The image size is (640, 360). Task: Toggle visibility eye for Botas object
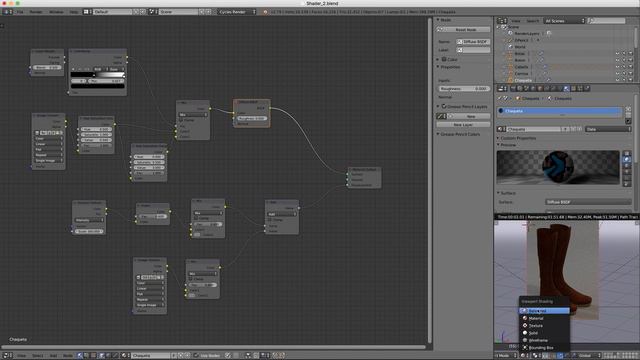point(618,53)
